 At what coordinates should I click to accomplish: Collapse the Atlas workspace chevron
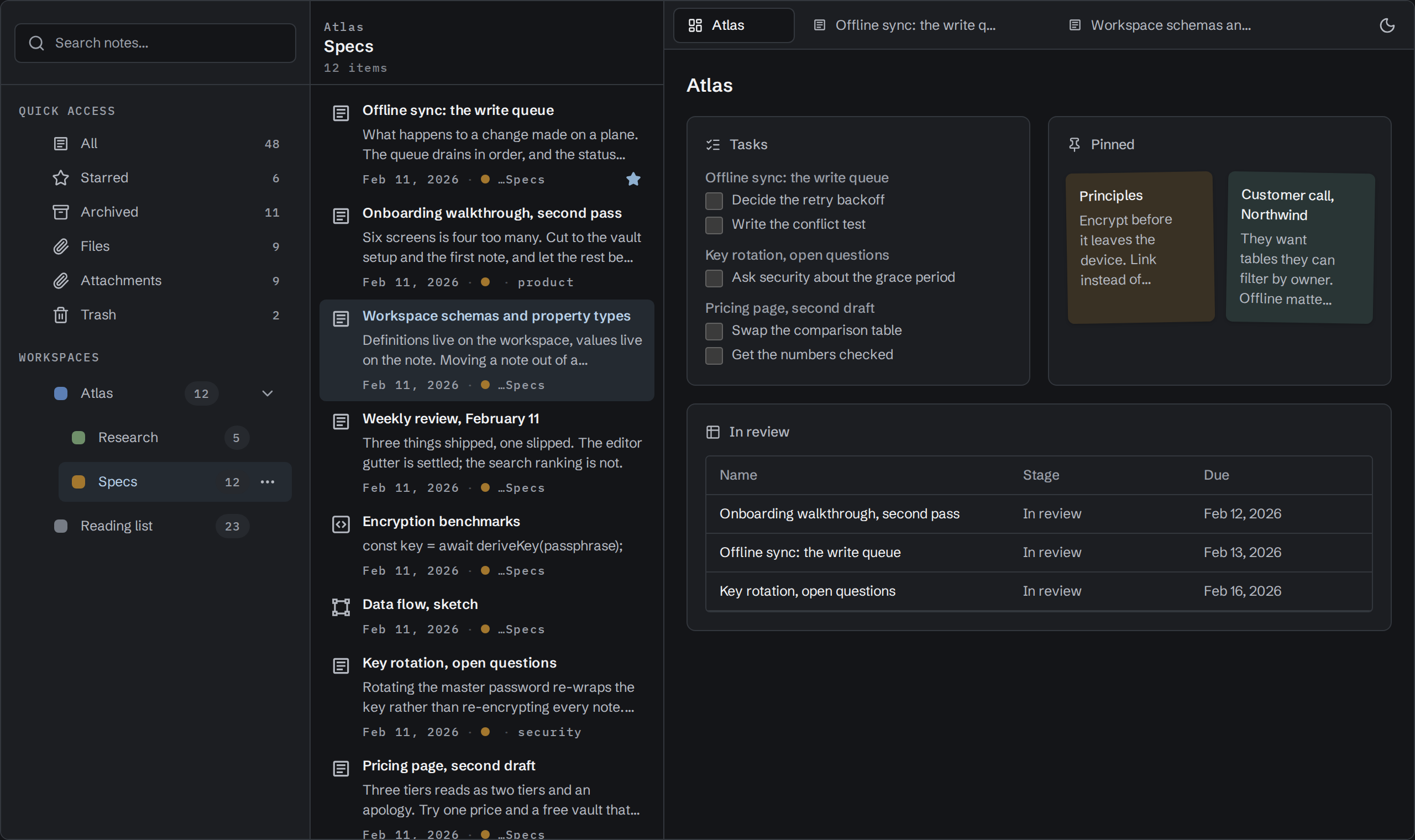[x=267, y=393]
